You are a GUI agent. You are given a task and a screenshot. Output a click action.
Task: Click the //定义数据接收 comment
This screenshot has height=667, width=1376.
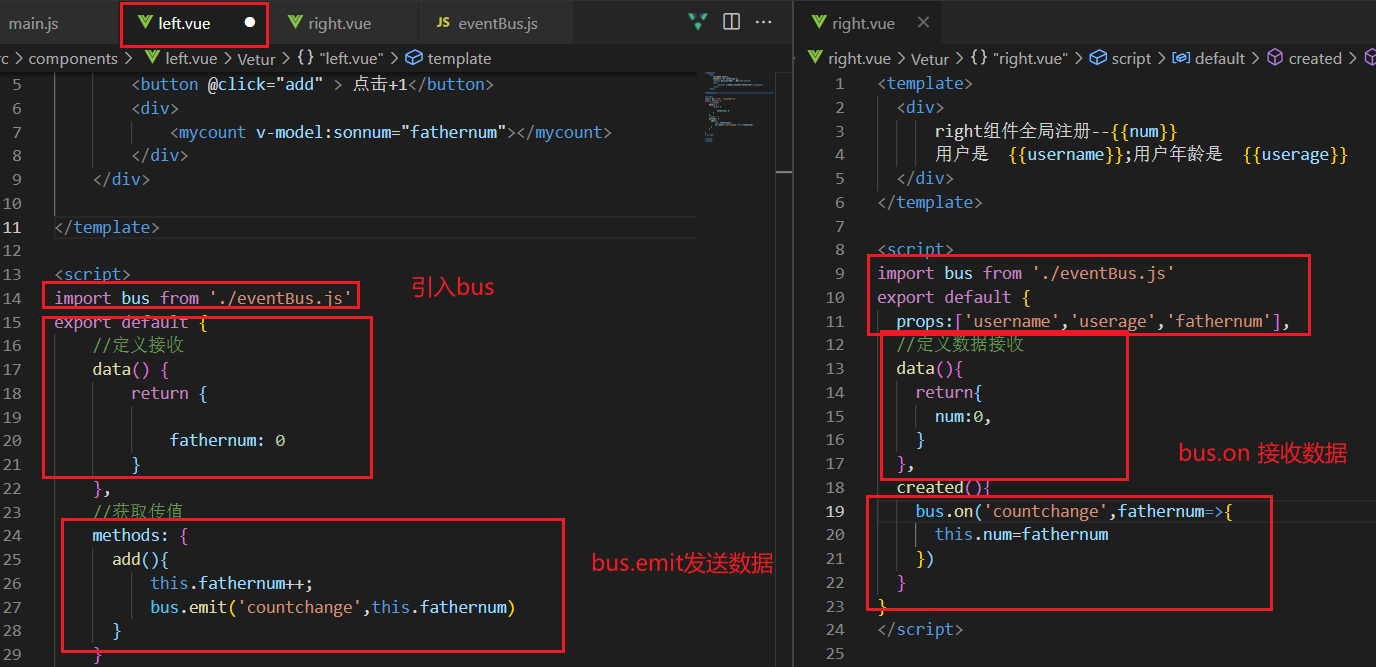pyautogui.click(x=960, y=344)
